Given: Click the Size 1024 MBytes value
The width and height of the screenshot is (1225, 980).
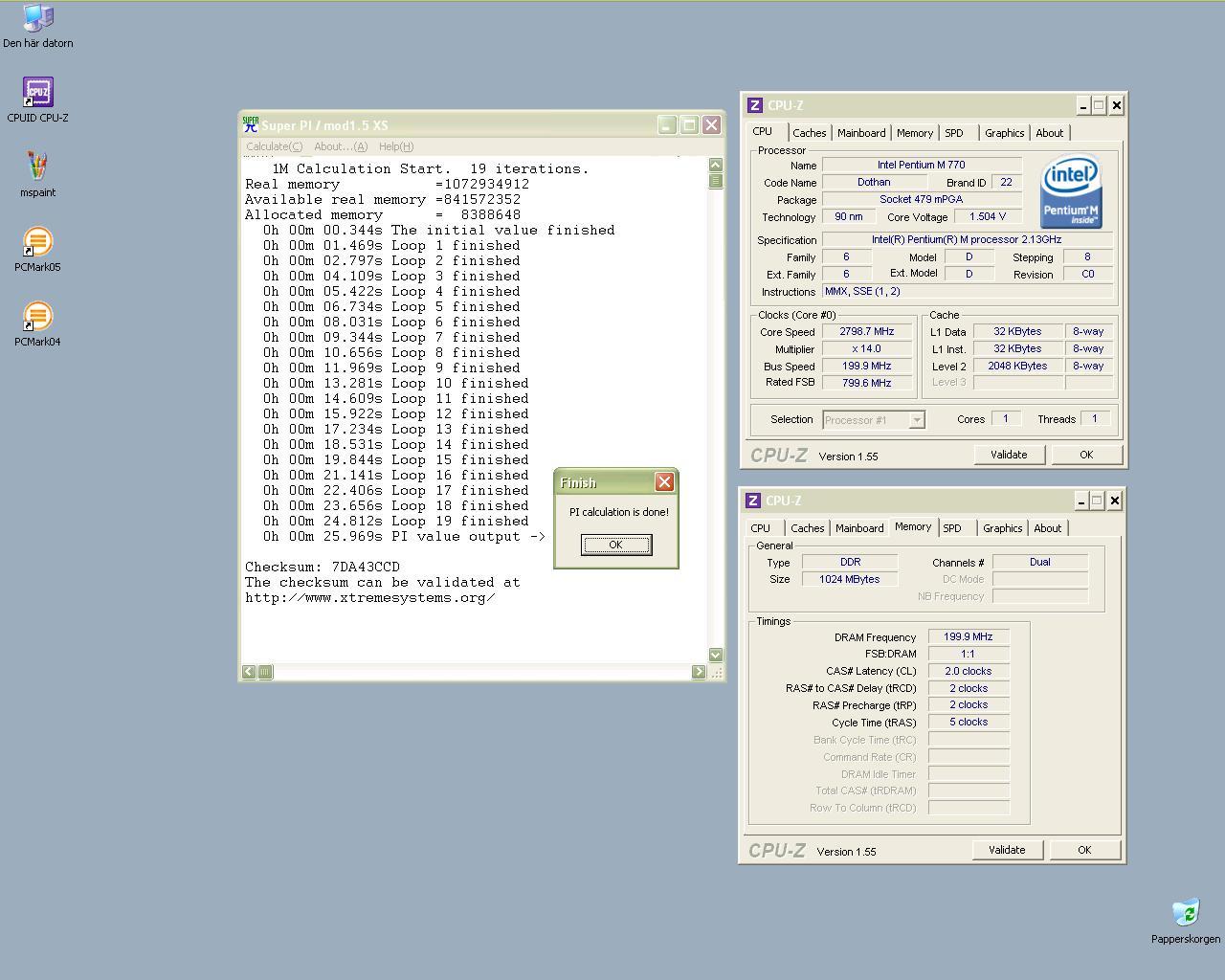Looking at the screenshot, I should pyautogui.click(x=850, y=579).
